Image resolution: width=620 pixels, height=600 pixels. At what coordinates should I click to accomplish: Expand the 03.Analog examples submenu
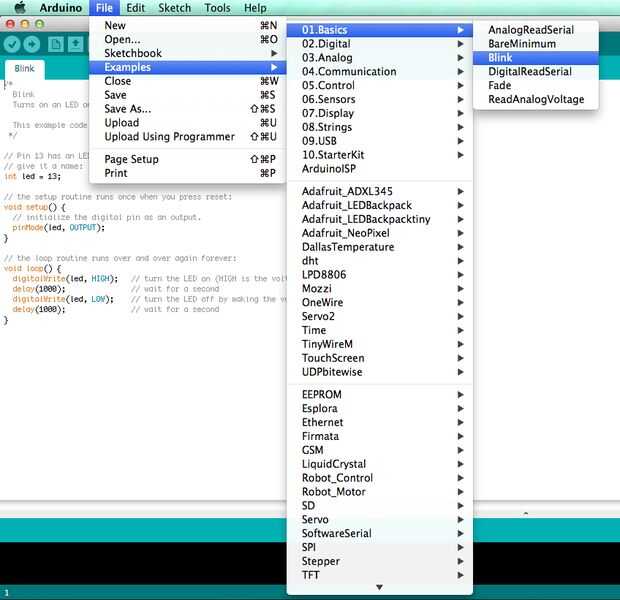pos(379,58)
